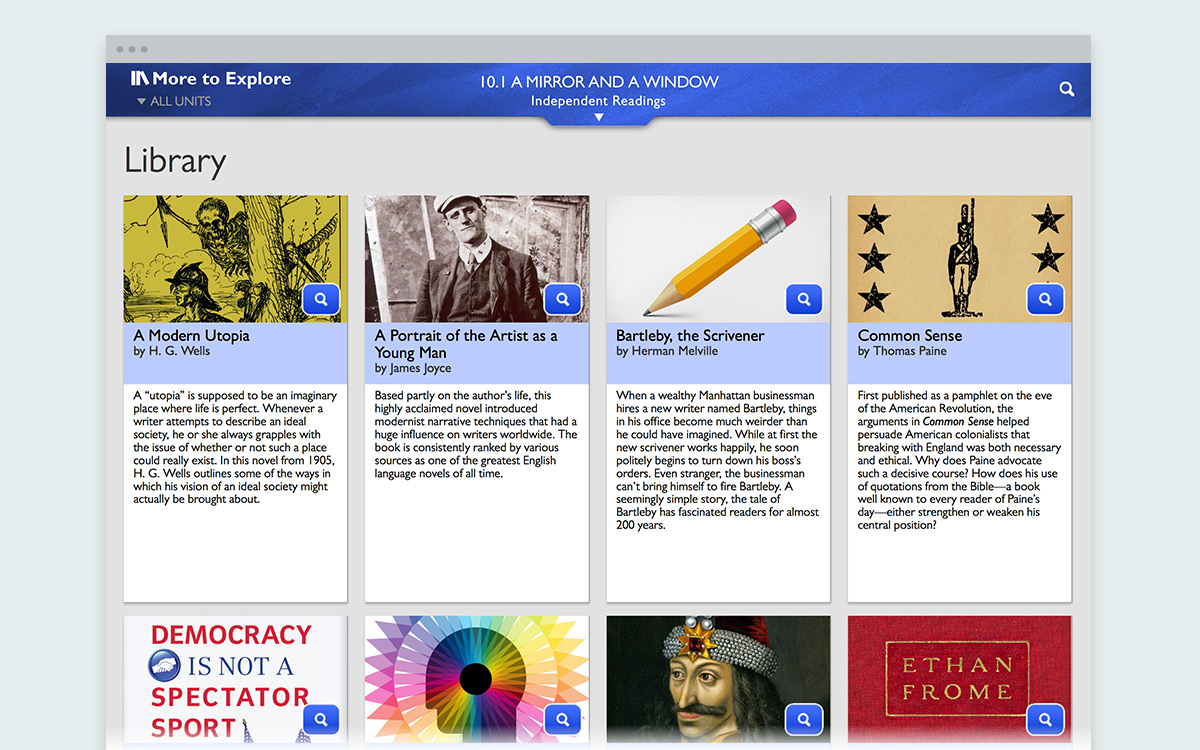Select A Portrait of the Artist title
Image resolution: width=1200 pixels, height=750 pixels.
pos(466,344)
